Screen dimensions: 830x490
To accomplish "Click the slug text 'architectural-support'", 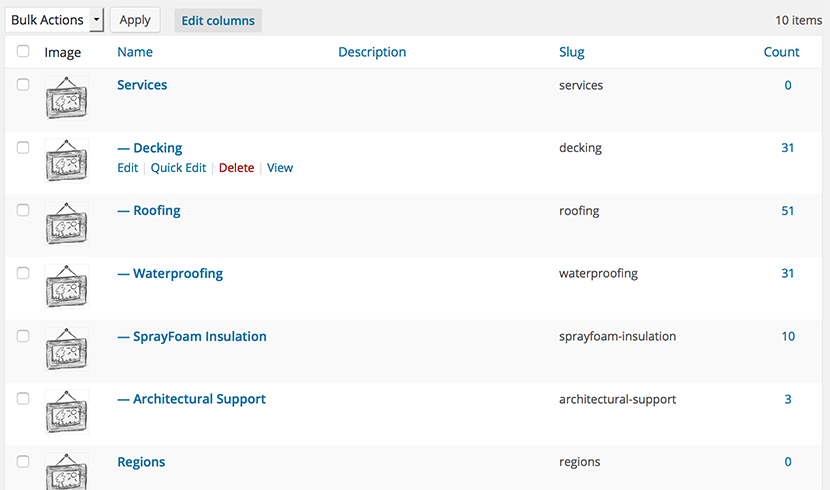I will pyautogui.click(x=617, y=399).
